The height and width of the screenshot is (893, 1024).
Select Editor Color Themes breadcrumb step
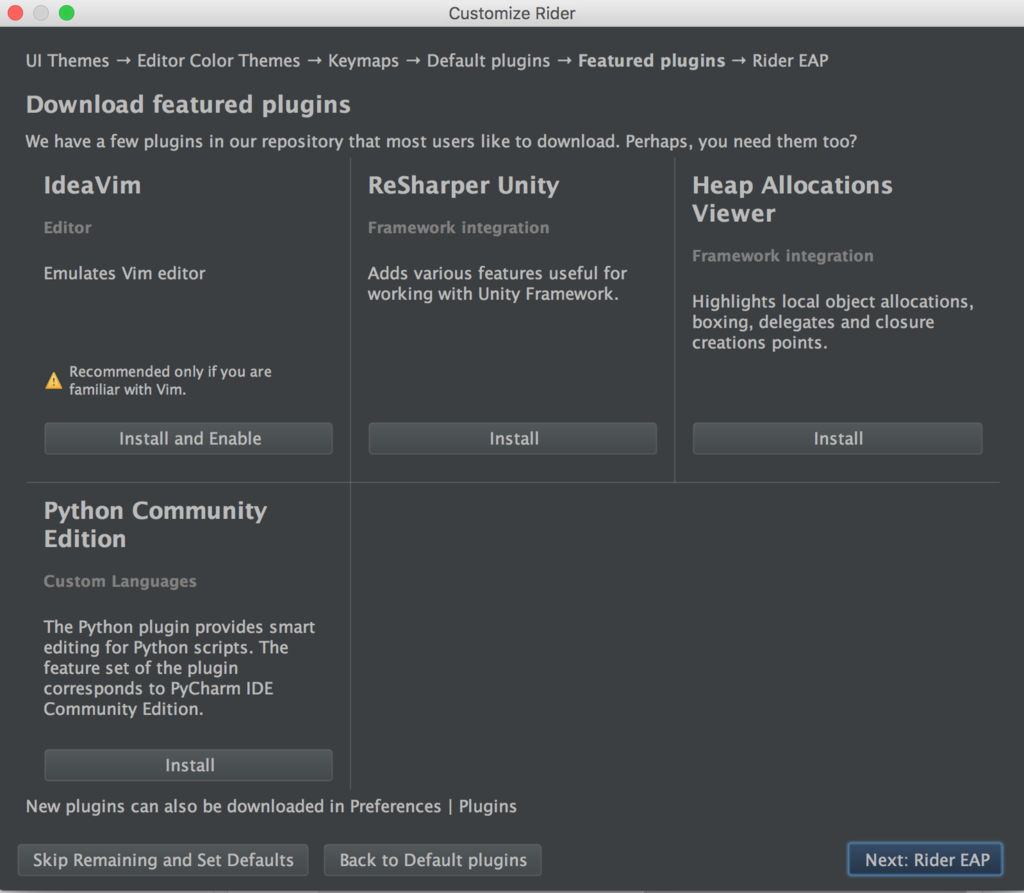click(x=218, y=61)
